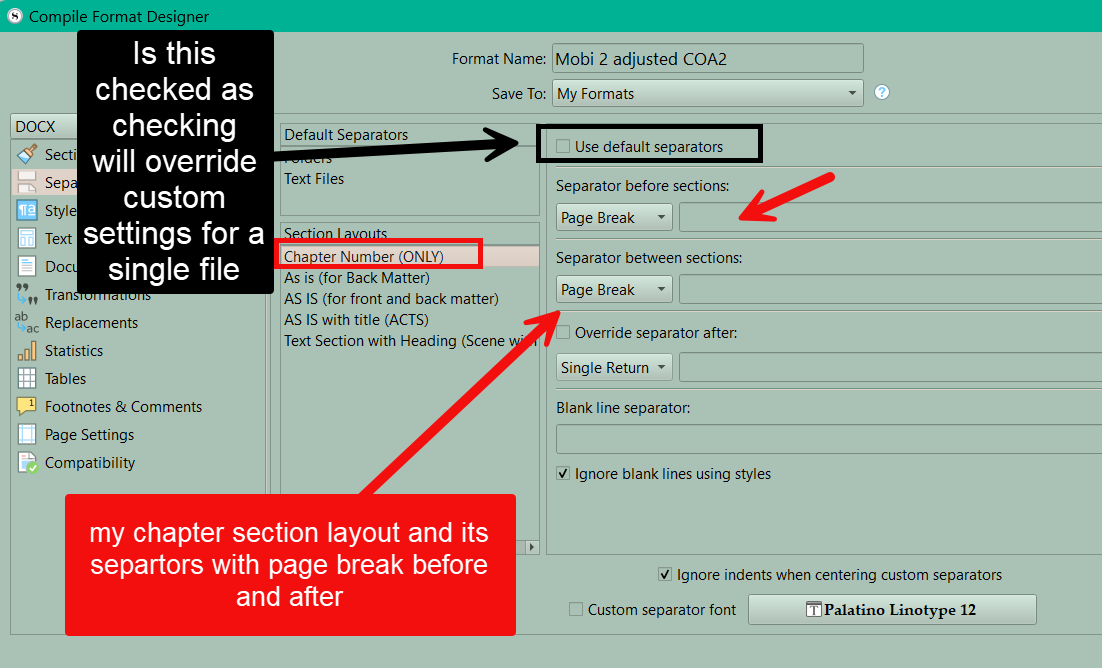Select the Page Settings icon

click(27, 435)
